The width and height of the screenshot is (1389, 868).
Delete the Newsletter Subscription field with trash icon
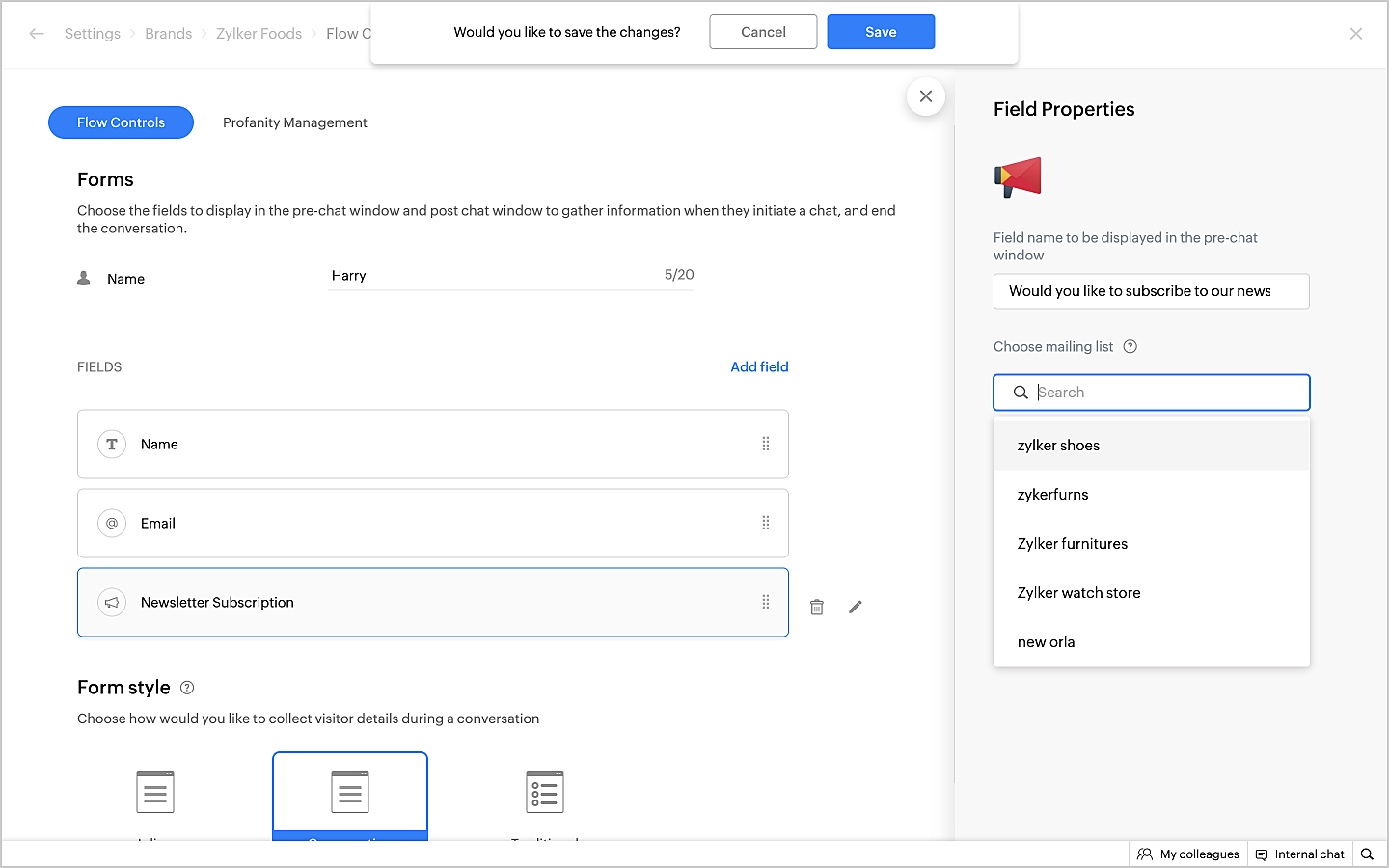pyautogui.click(x=817, y=607)
